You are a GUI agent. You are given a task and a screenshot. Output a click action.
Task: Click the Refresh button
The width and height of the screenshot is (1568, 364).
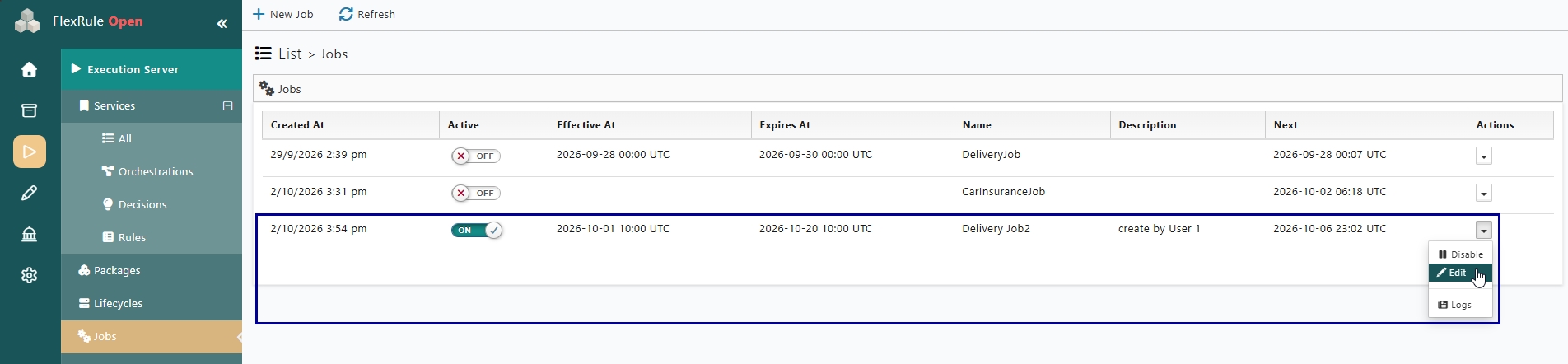coord(367,15)
